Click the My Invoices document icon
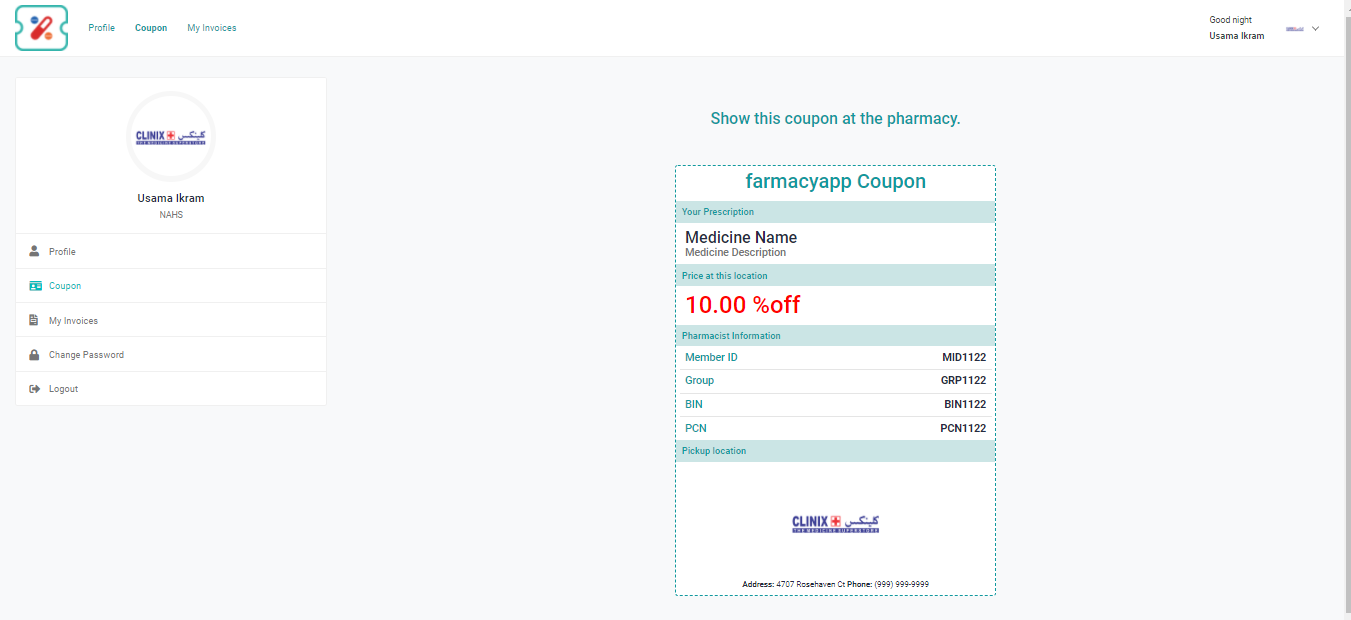This screenshot has width=1351, height=620. [x=34, y=320]
